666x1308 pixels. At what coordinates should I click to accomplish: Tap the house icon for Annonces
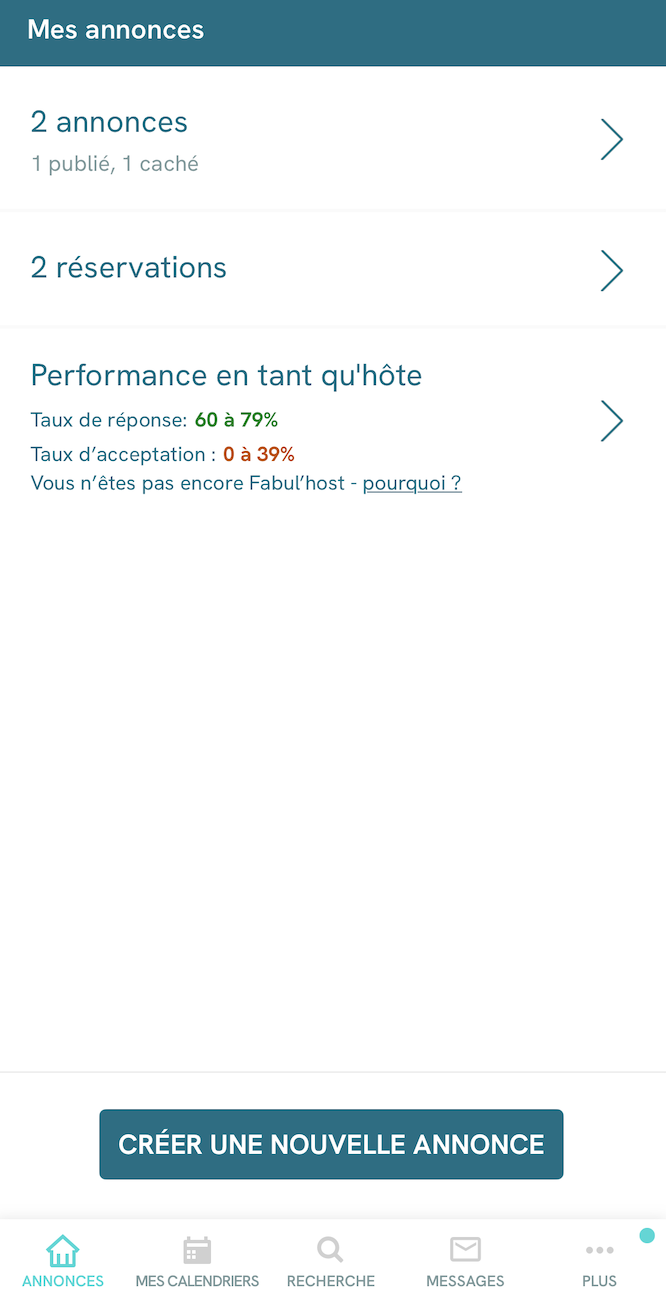pos(62,1251)
